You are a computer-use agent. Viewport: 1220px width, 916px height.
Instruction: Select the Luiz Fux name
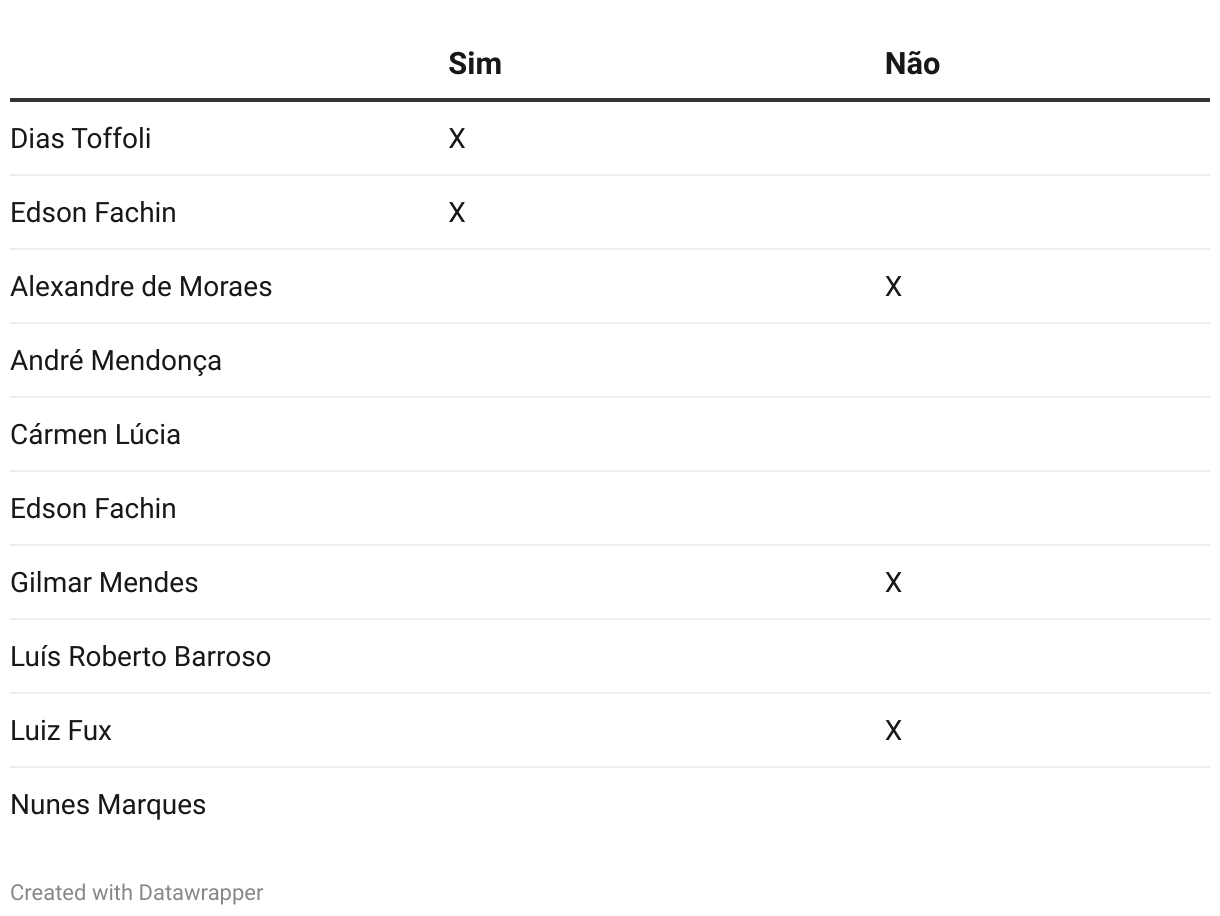point(61,730)
